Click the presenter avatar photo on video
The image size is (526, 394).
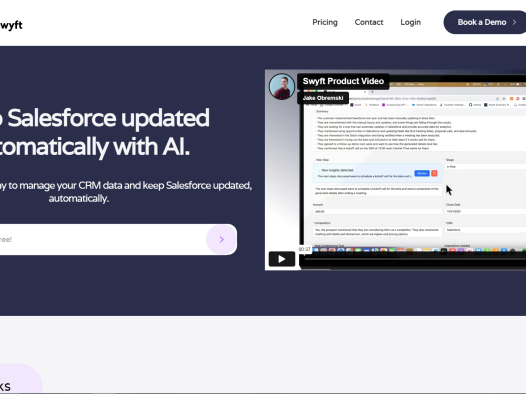click(282, 87)
